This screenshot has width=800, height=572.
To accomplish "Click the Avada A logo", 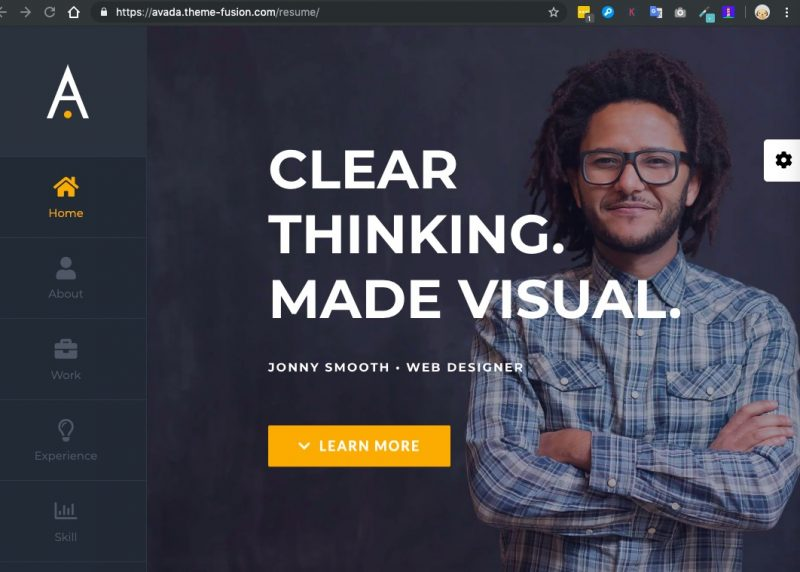I will coord(68,92).
